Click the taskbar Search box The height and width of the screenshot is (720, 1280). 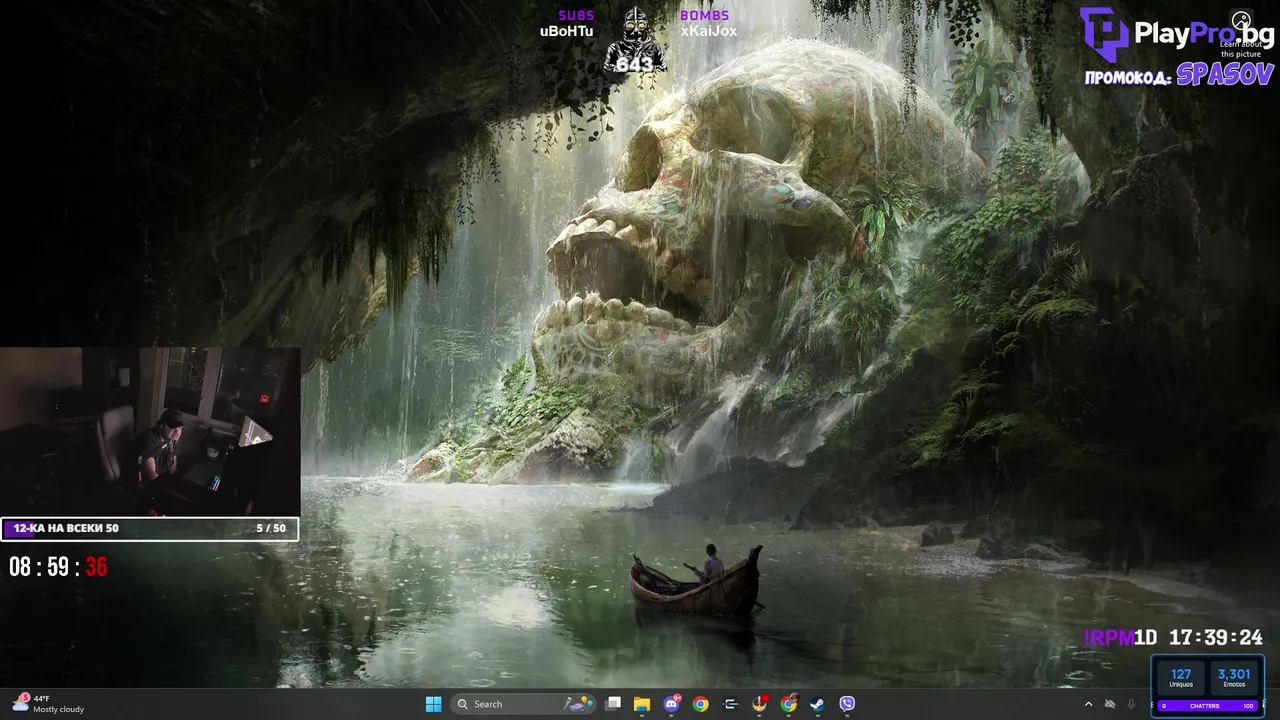coord(525,704)
